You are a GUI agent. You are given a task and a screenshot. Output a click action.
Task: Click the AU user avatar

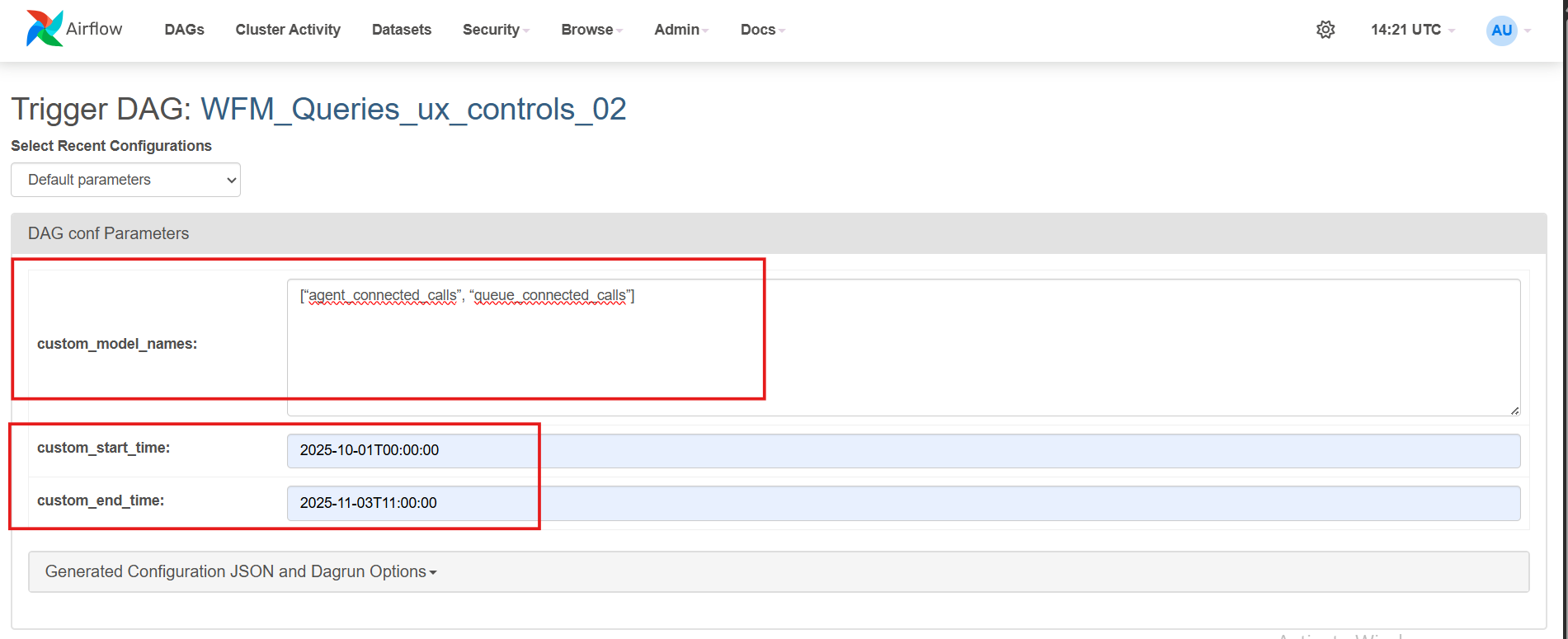click(x=1501, y=31)
